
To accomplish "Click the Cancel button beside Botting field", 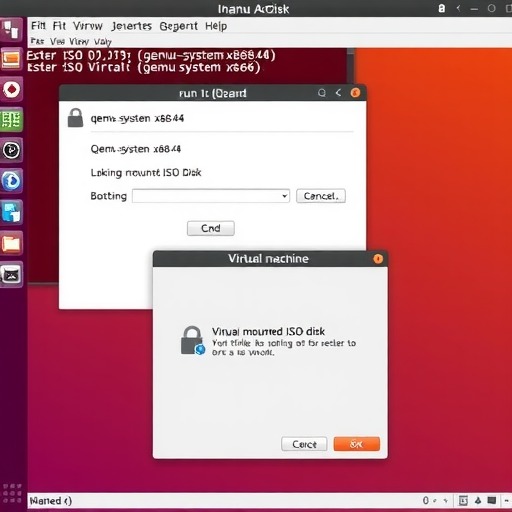I will click(321, 196).
